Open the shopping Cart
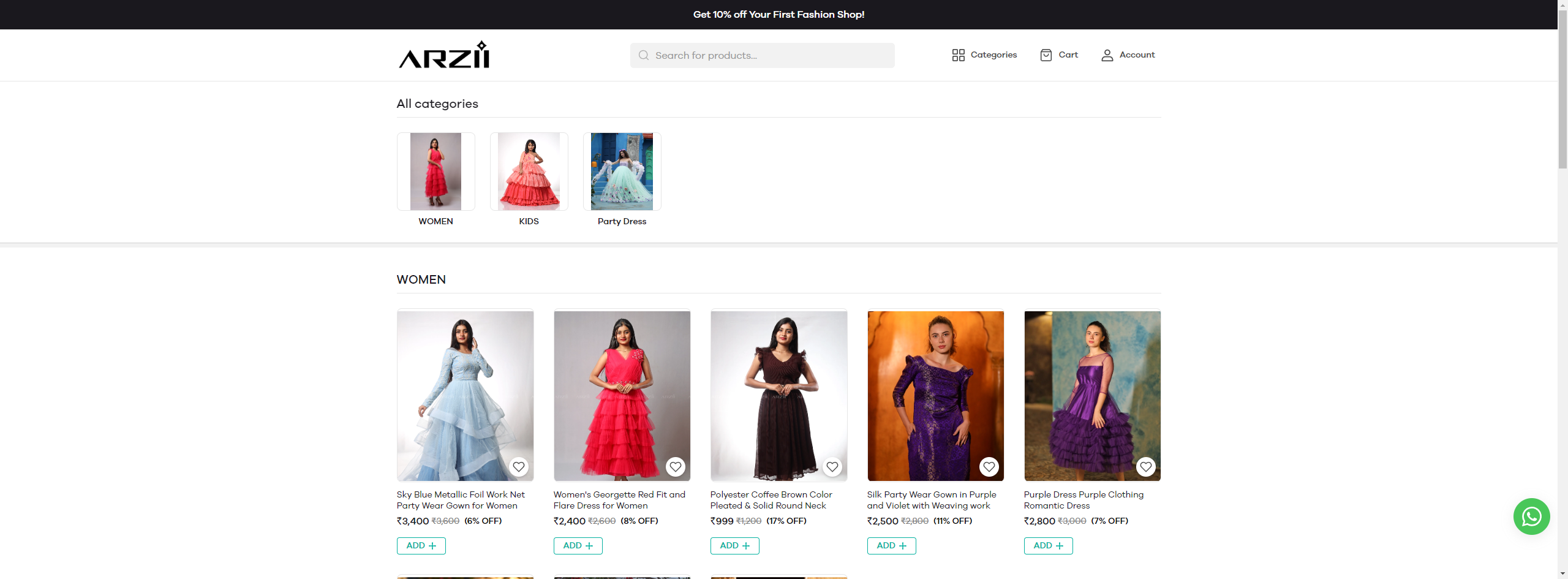 (1059, 55)
